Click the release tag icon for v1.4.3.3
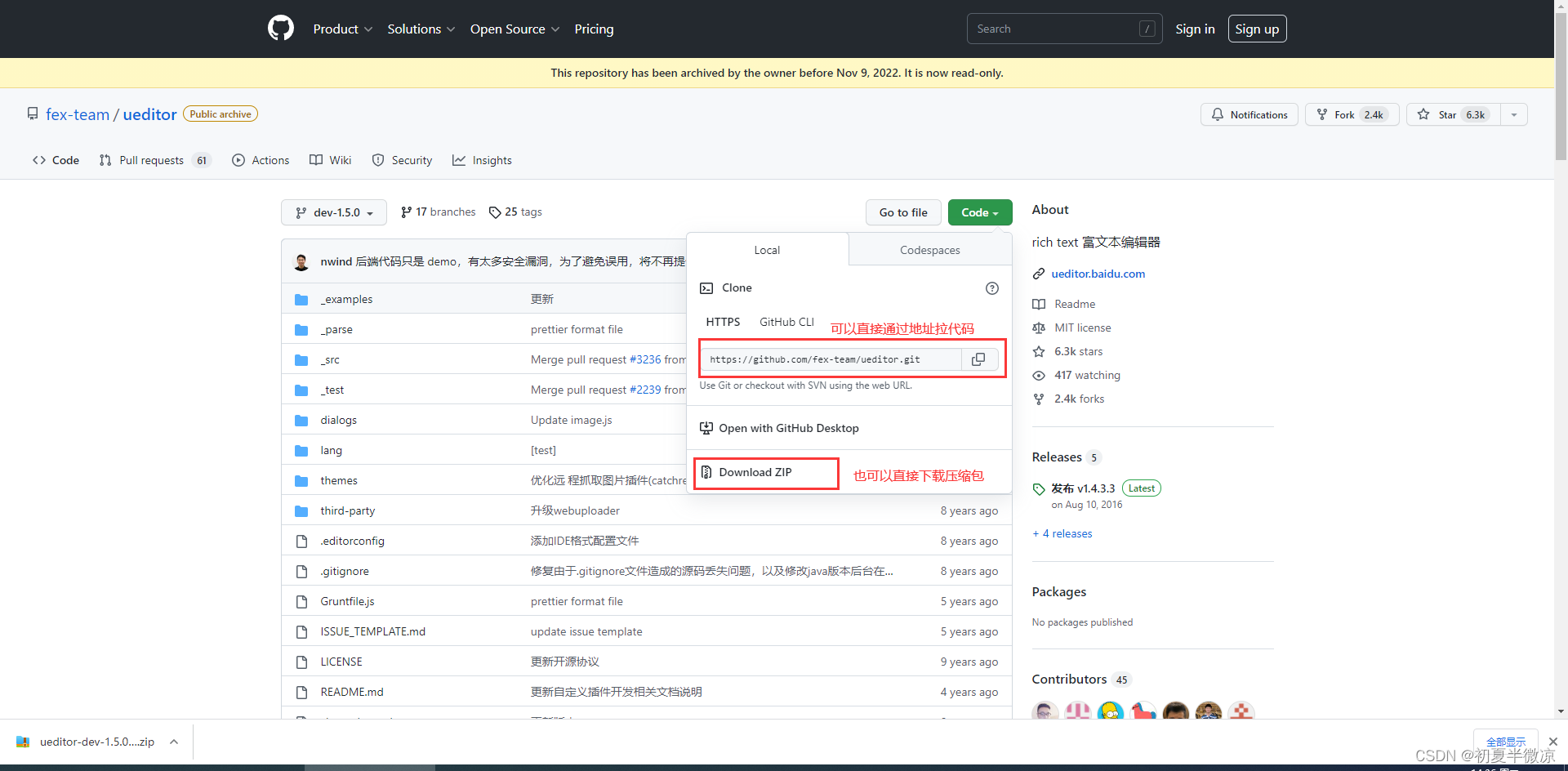Viewport: 1568px width, 771px height. [1039, 489]
